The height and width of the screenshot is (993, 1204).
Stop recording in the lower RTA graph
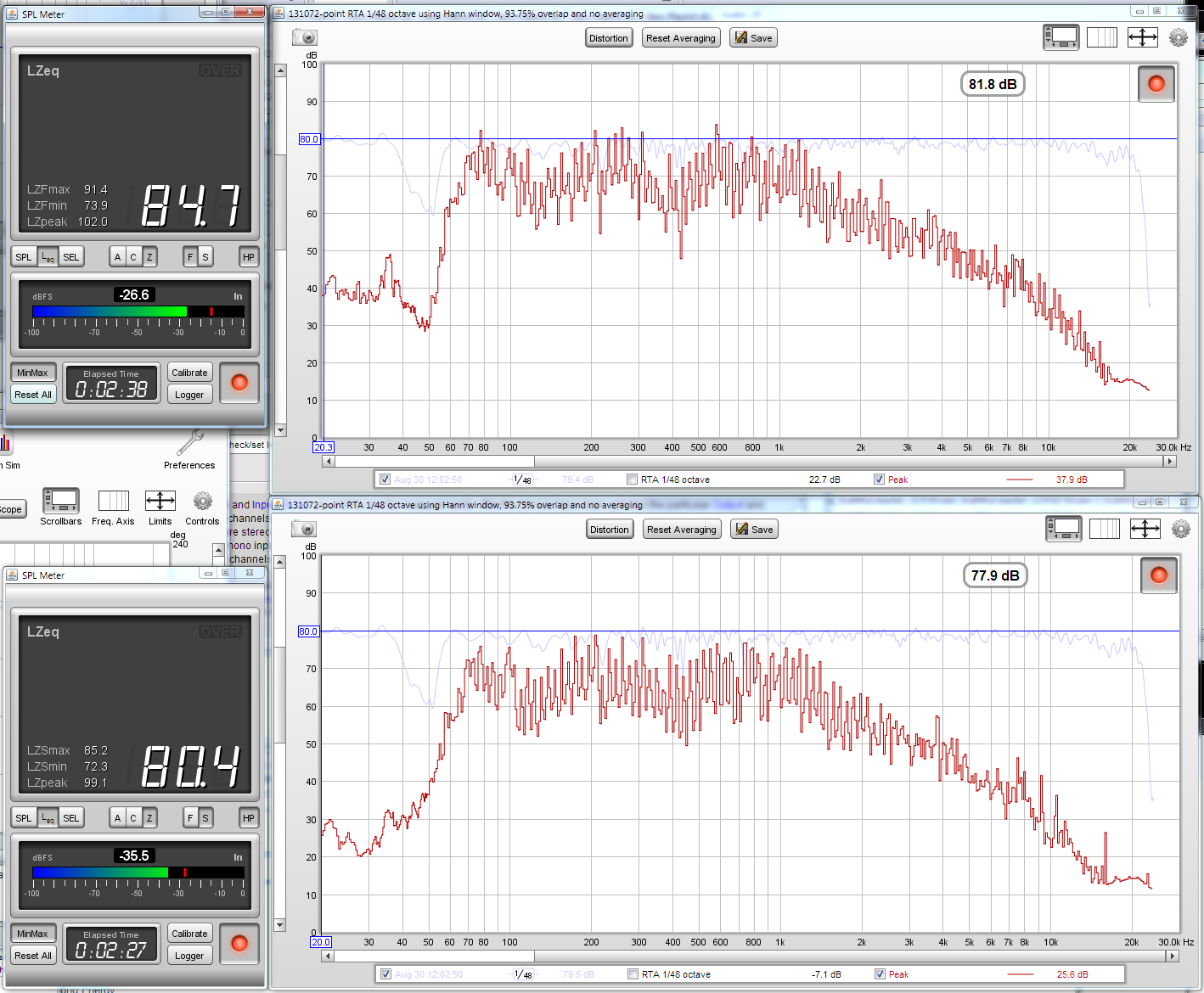point(1159,575)
